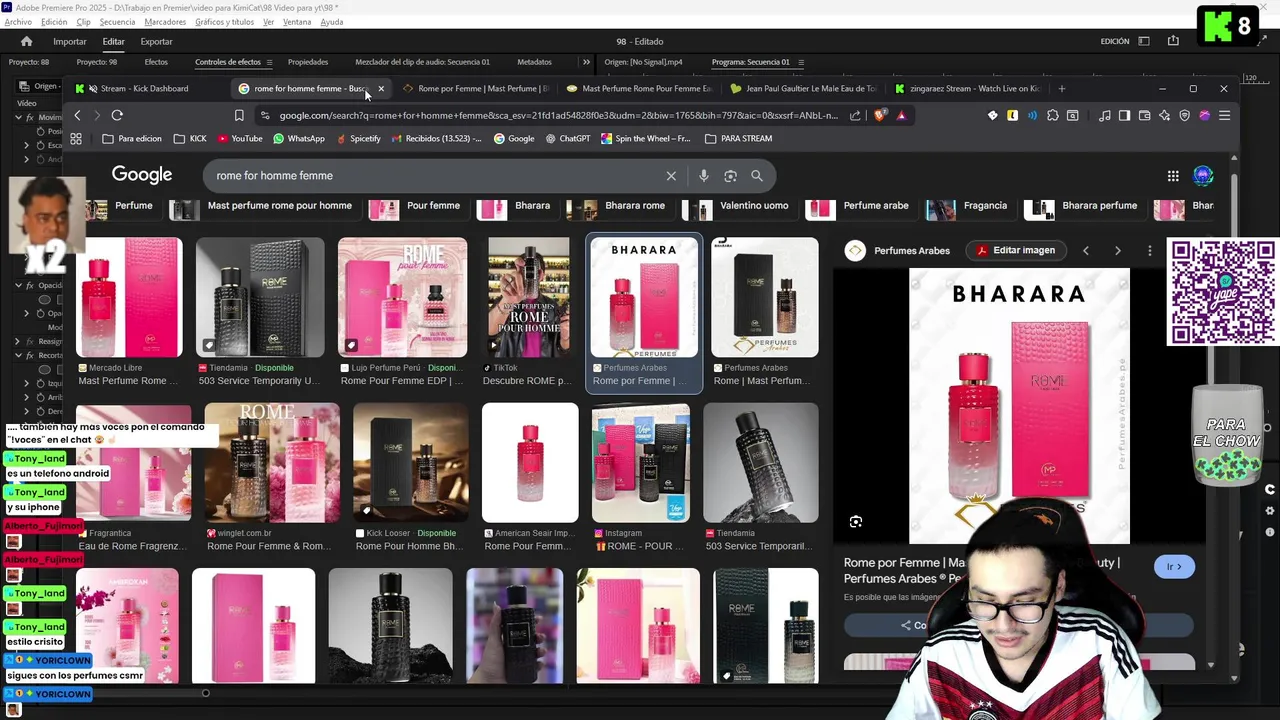The image size is (1280, 720).
Task: Reload the page in the browser
Action: [x=117, y=115]
